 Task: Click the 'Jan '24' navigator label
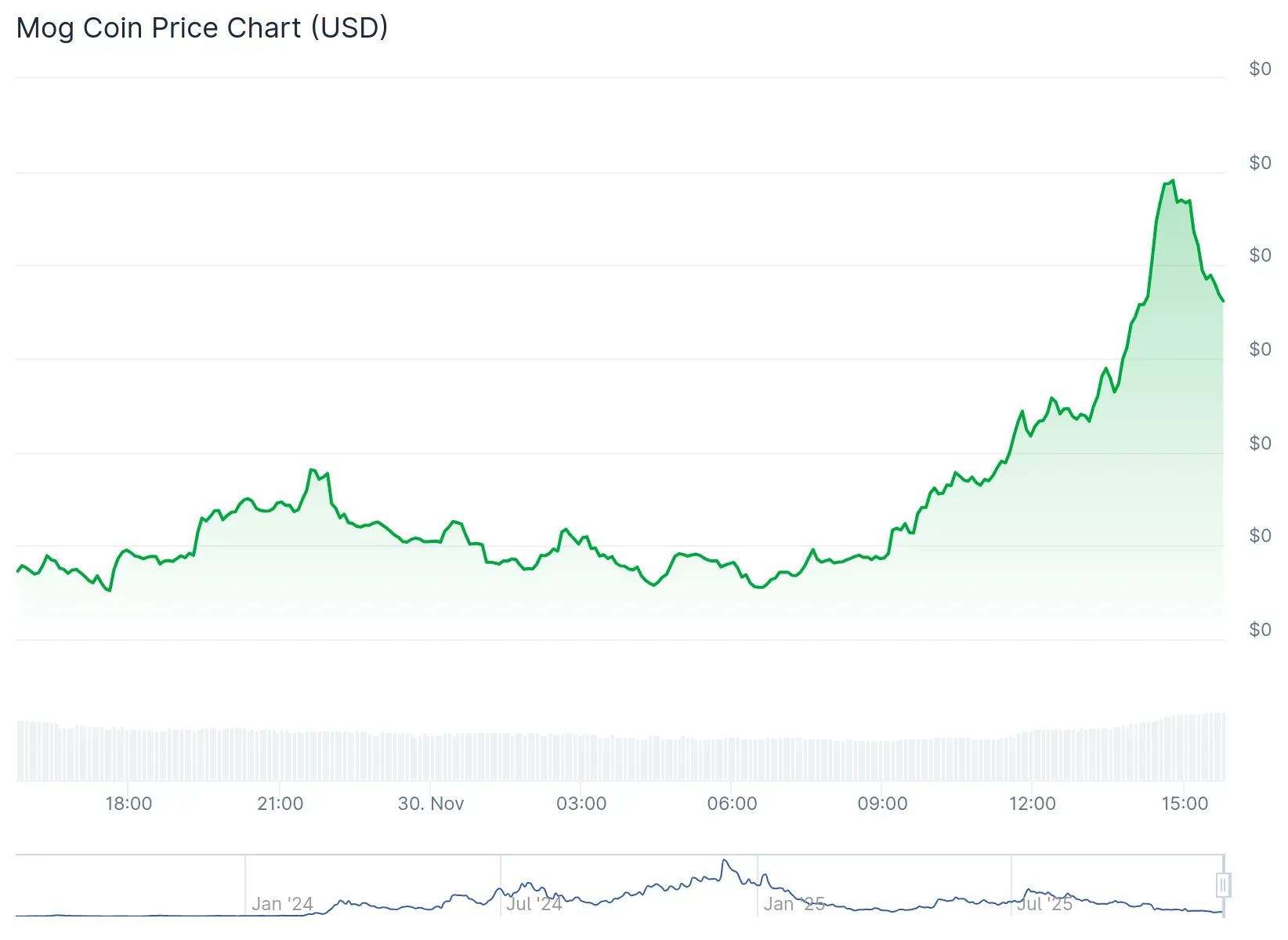tap(283, 903)
